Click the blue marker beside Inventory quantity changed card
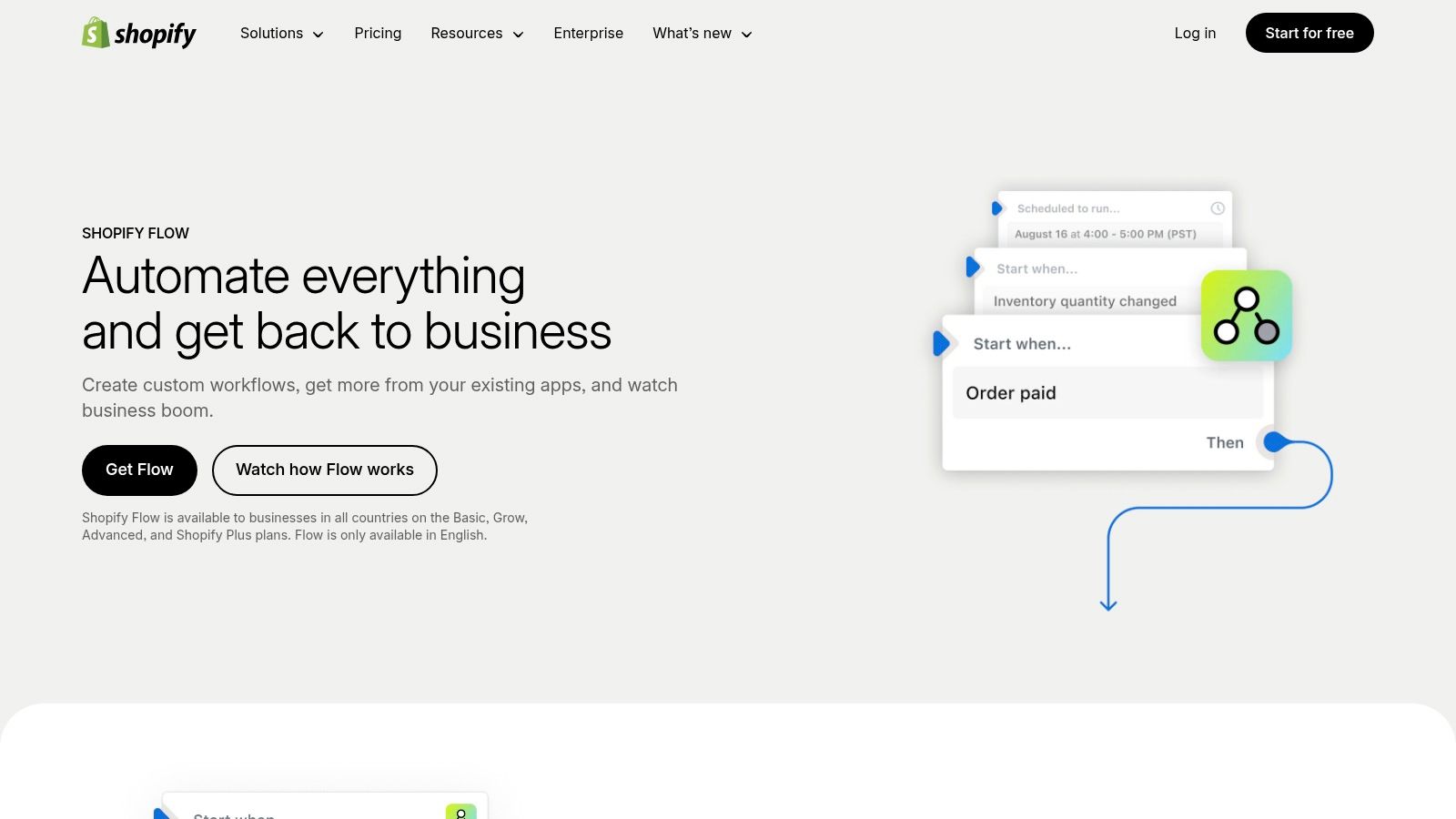Image resolution: width=1456 pixels, height=819 pixels. (973, 268)
